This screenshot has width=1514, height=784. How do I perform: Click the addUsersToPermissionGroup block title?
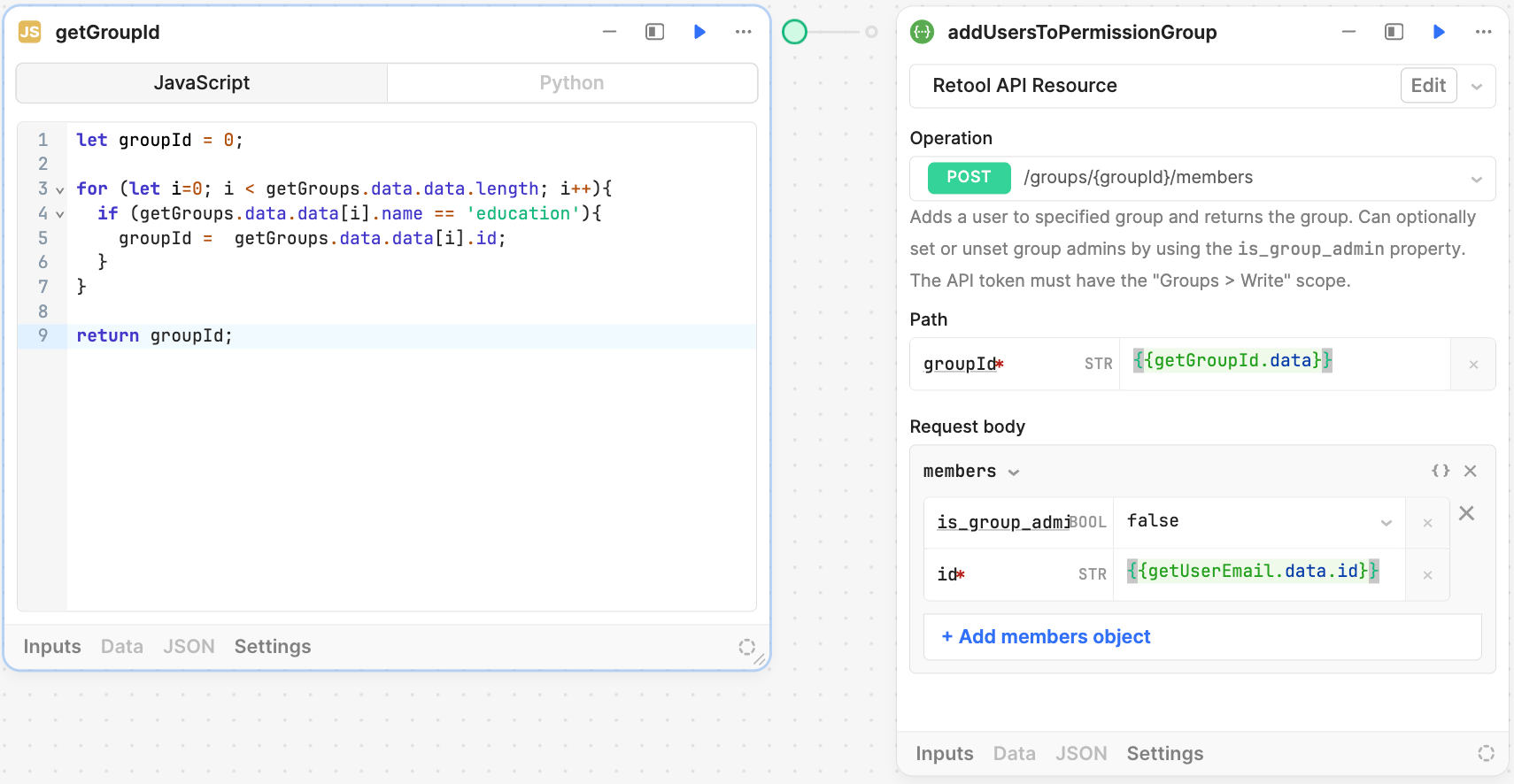click(x=1082, y=33)
